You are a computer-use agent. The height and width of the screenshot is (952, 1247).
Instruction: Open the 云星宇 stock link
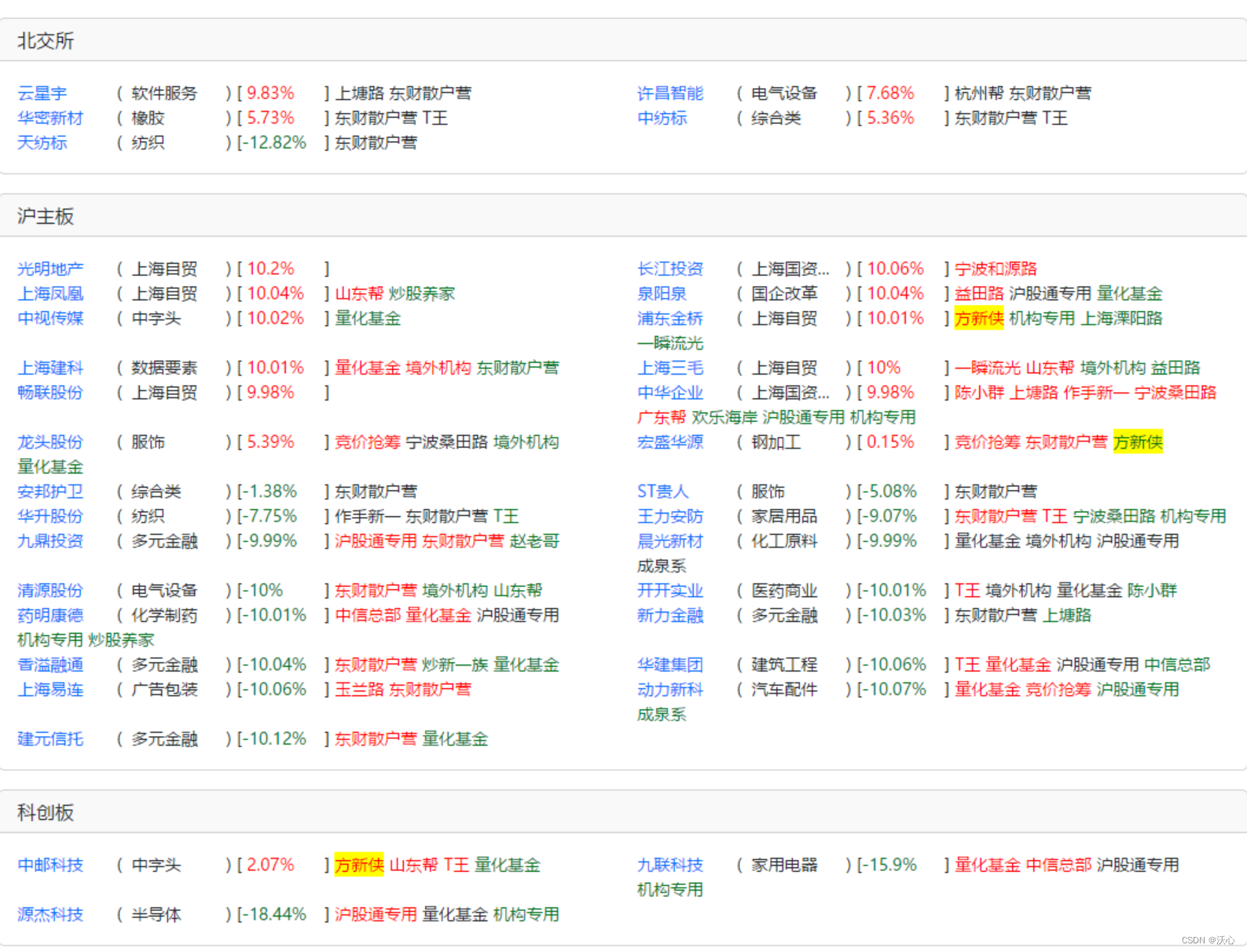[x=42, y=93]
